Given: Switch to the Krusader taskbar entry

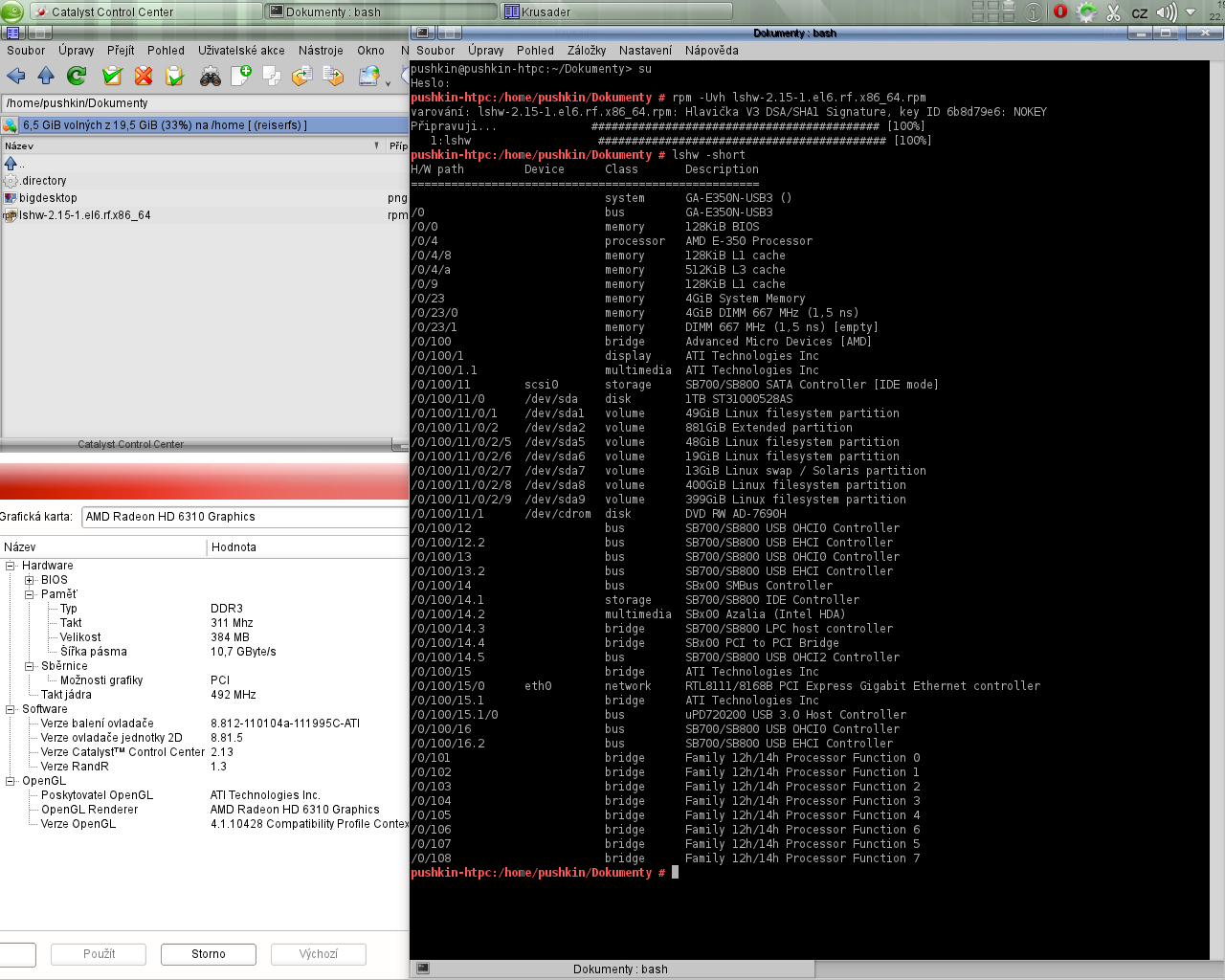Looking at the screenshot, I should coord(616,11).
